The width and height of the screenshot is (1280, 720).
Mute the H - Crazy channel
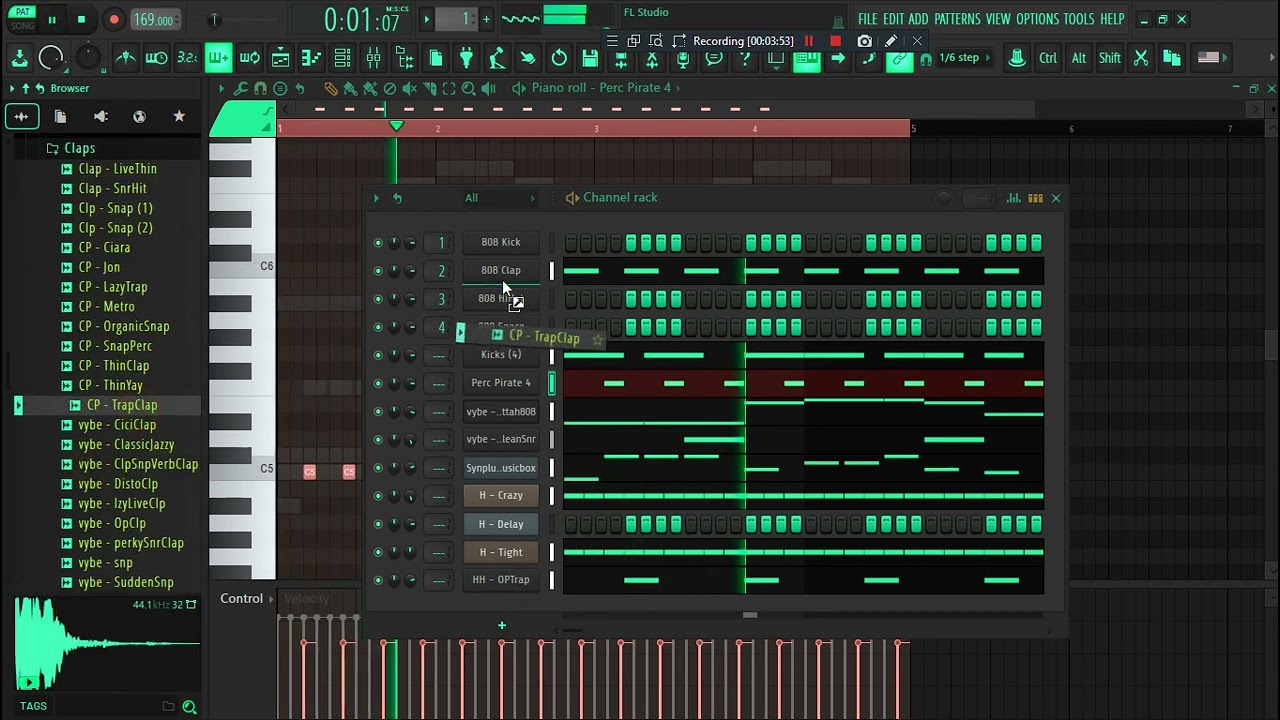(378, 496)
